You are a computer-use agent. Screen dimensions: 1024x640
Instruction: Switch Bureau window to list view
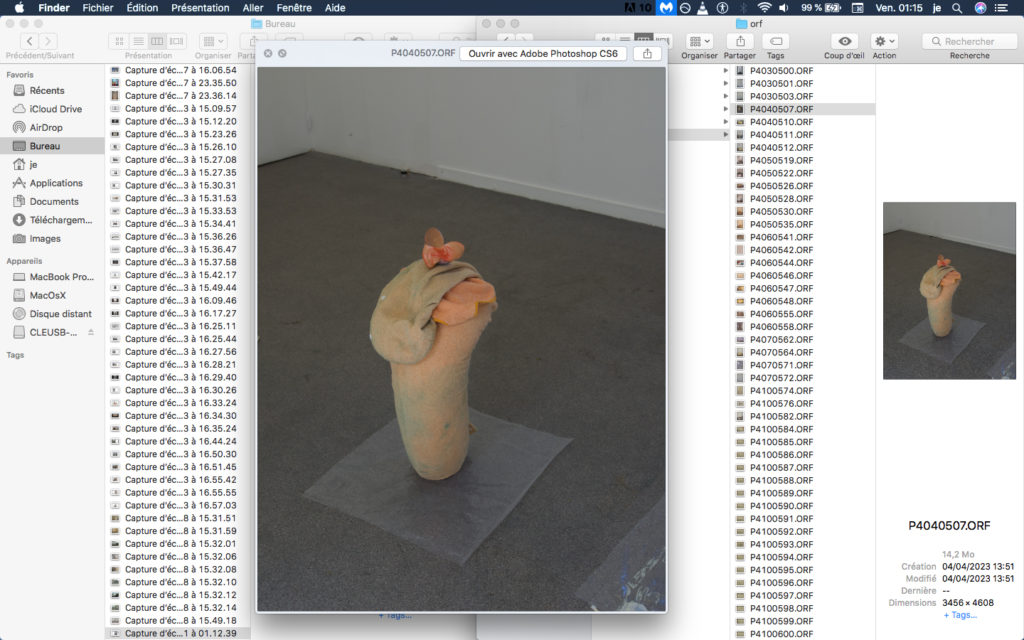[x=139, y=41]
